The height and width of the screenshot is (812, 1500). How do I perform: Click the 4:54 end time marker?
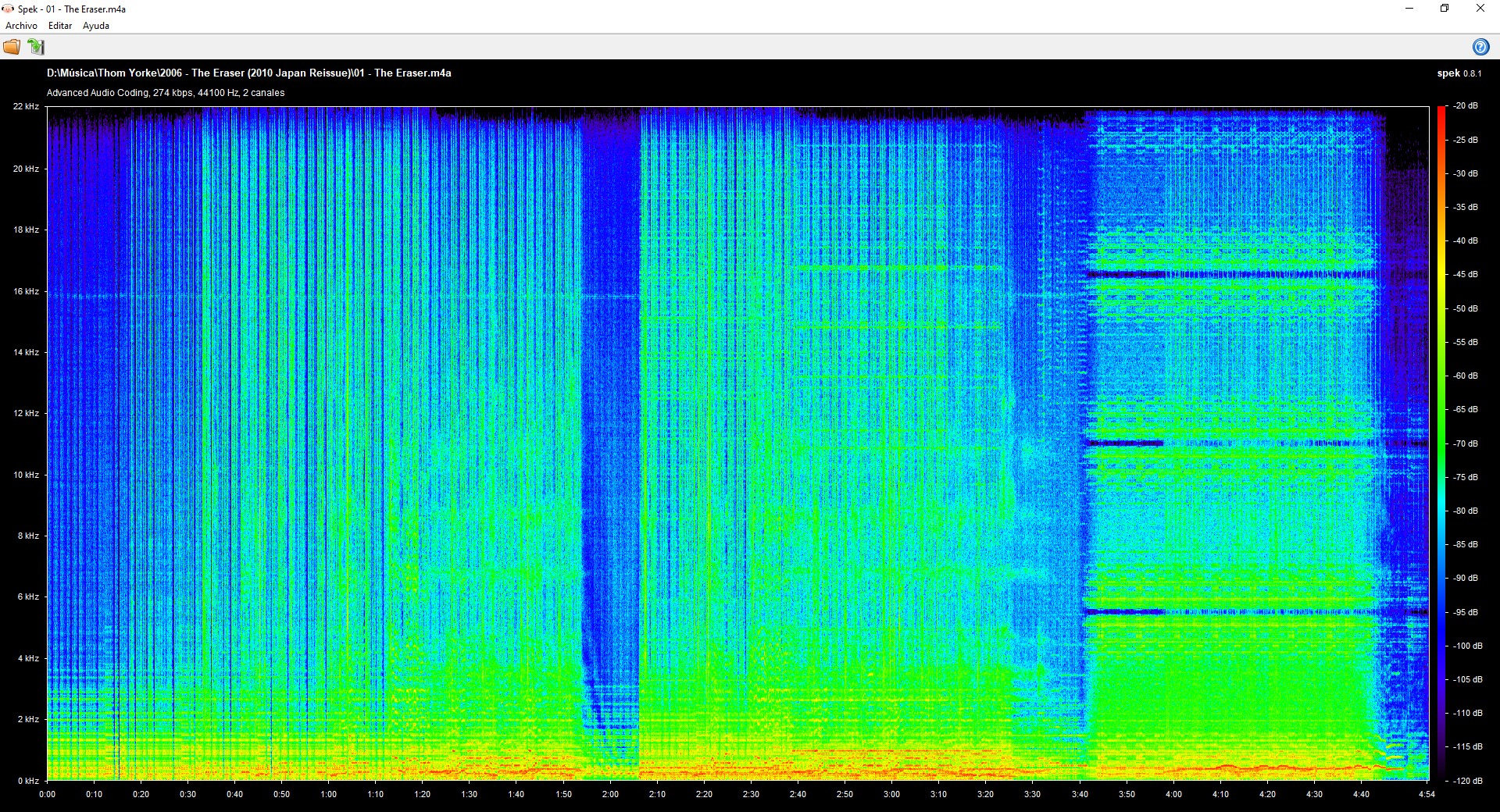(1427, 794)
